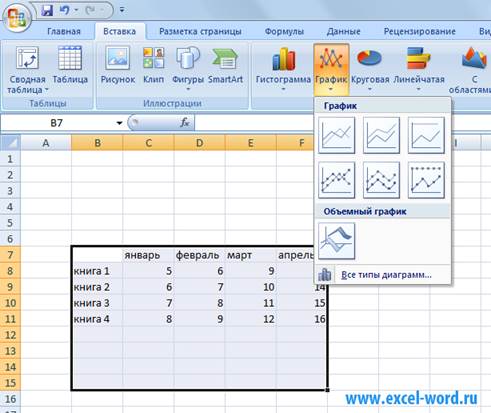Switch to the Рецензирование tab
Image resolution: width=491 pixels, height=413 pixels.
pos(419,31)
